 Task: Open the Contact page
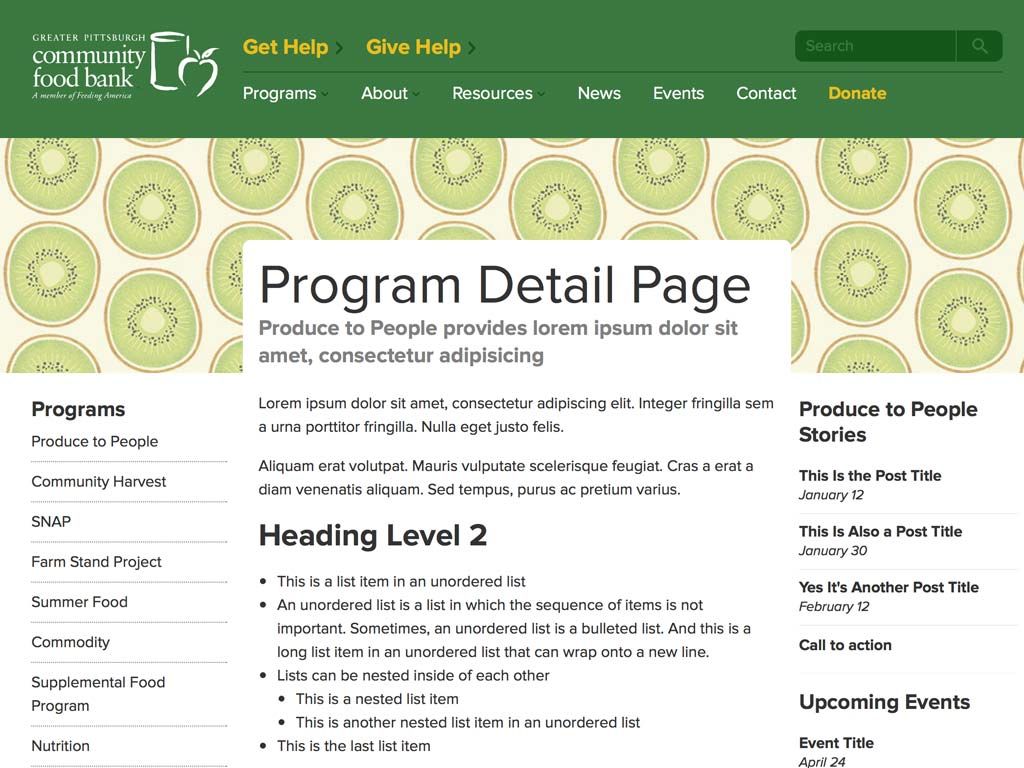click(766, 93)
